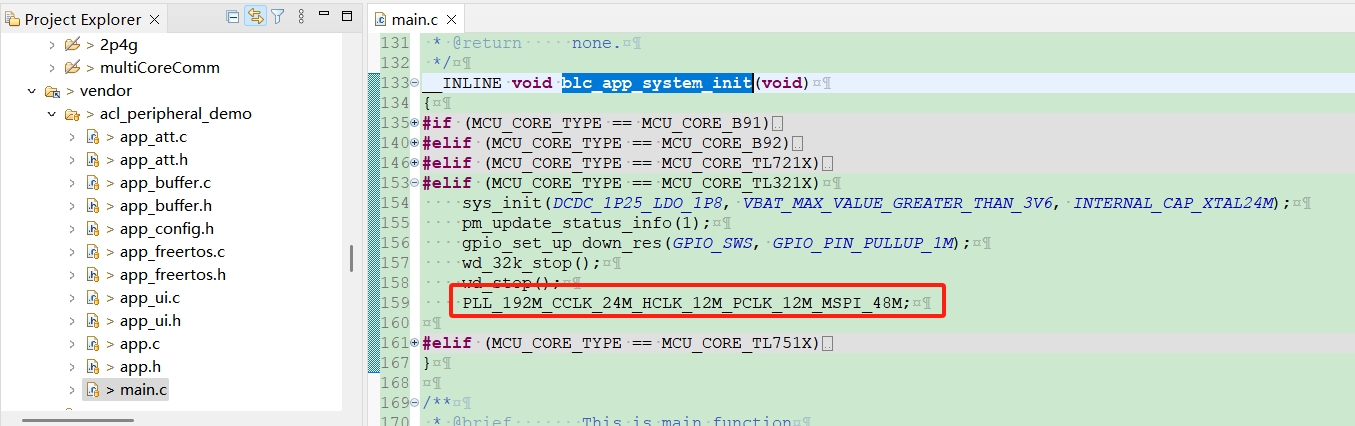Image resolution: width=1355 pixels, height=426 pixels.
Task: Expand the app_att.c tree node
Action: (x=72, y=137)
